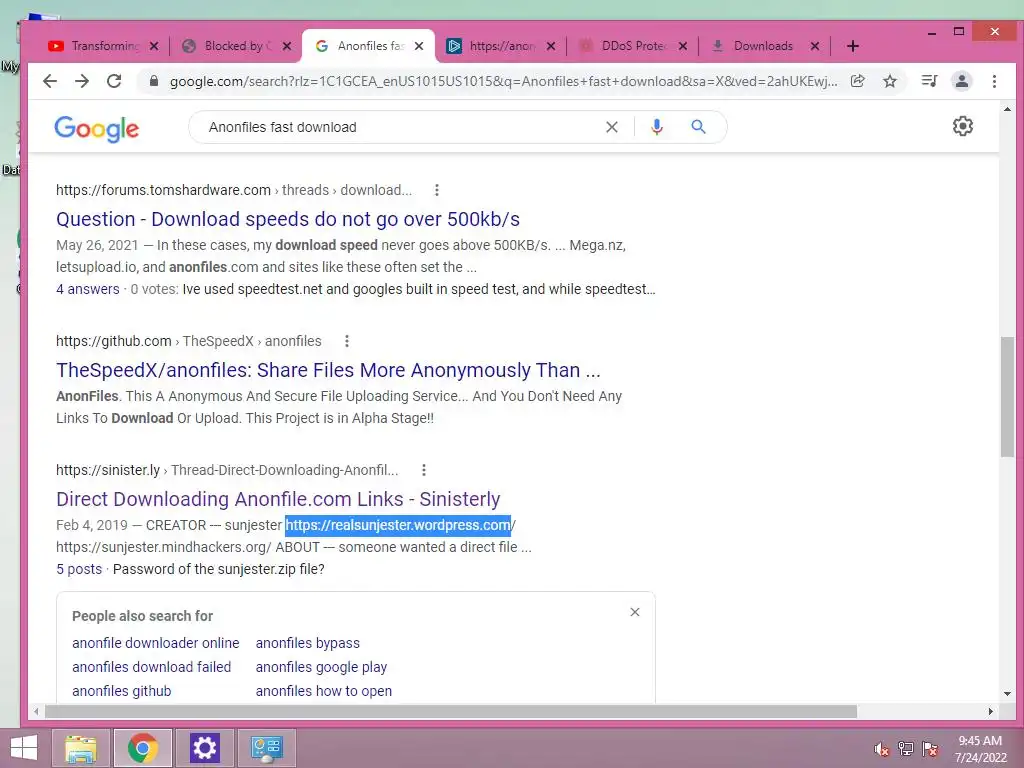Click the scroll left arrow
This screenshot has width=1024, height=768.
click(37, 711)
